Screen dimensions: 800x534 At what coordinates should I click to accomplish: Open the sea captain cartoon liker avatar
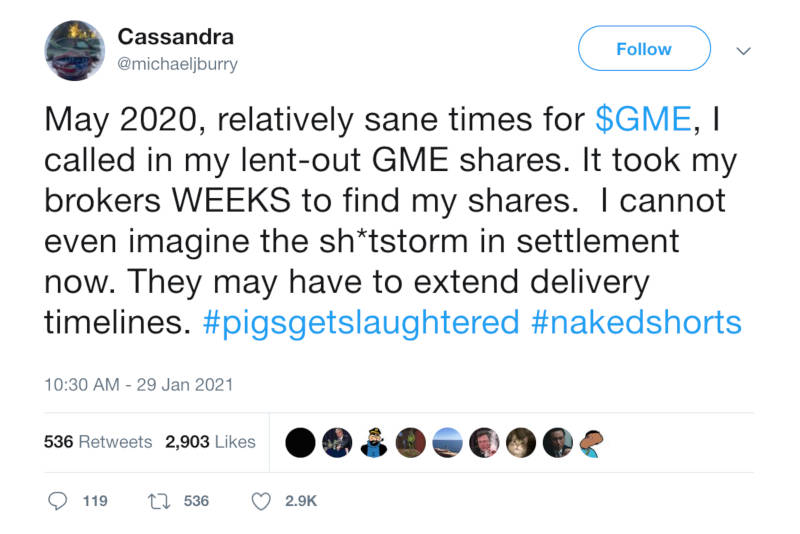pos(374,442)
